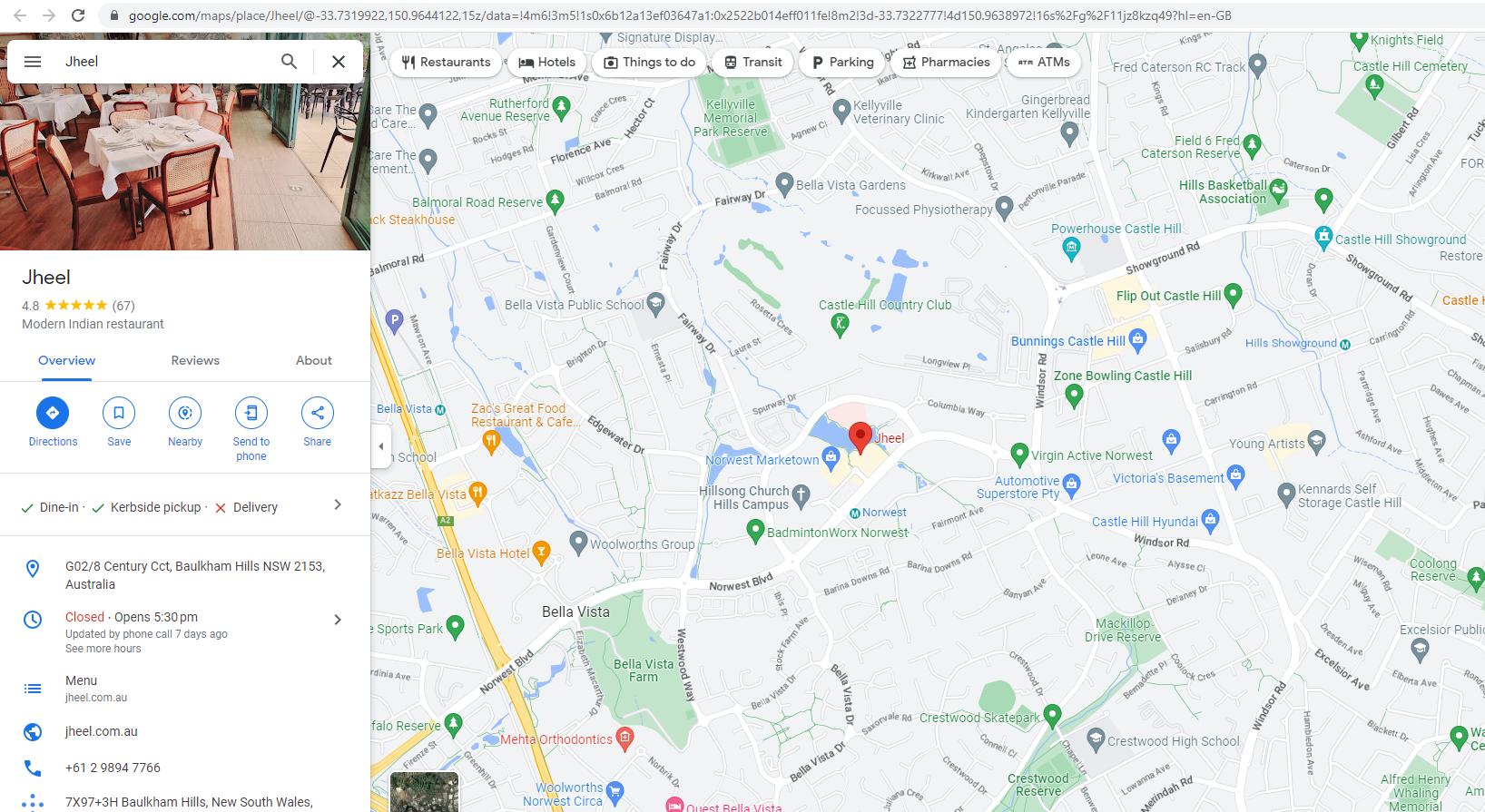The image size is (1485, 812).
Task: Get Directions to Jheel
Action: (x=53, y=423)
